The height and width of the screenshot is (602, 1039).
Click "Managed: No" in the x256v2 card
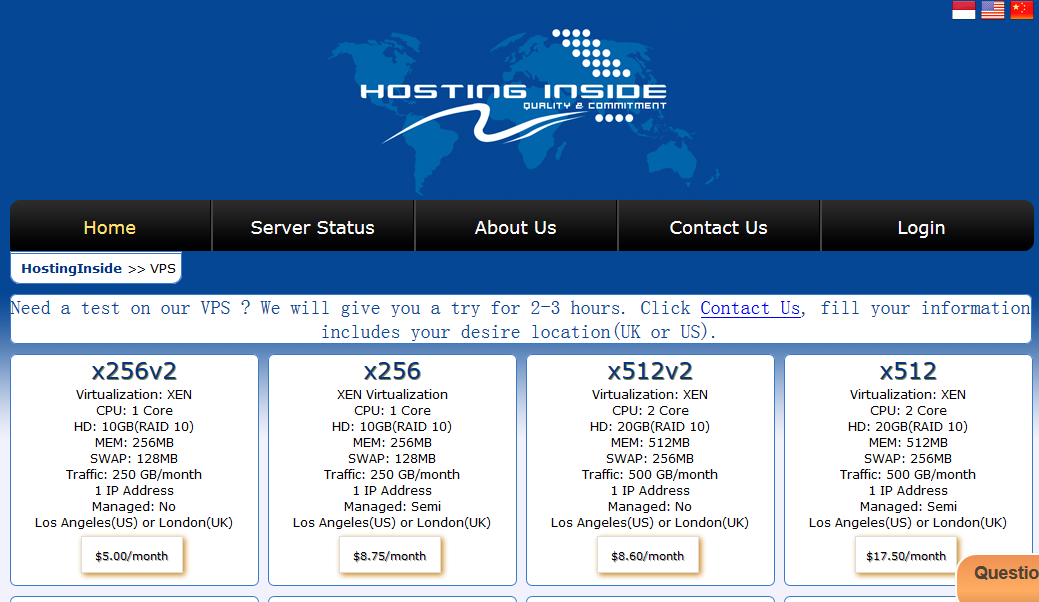[134, 507]
